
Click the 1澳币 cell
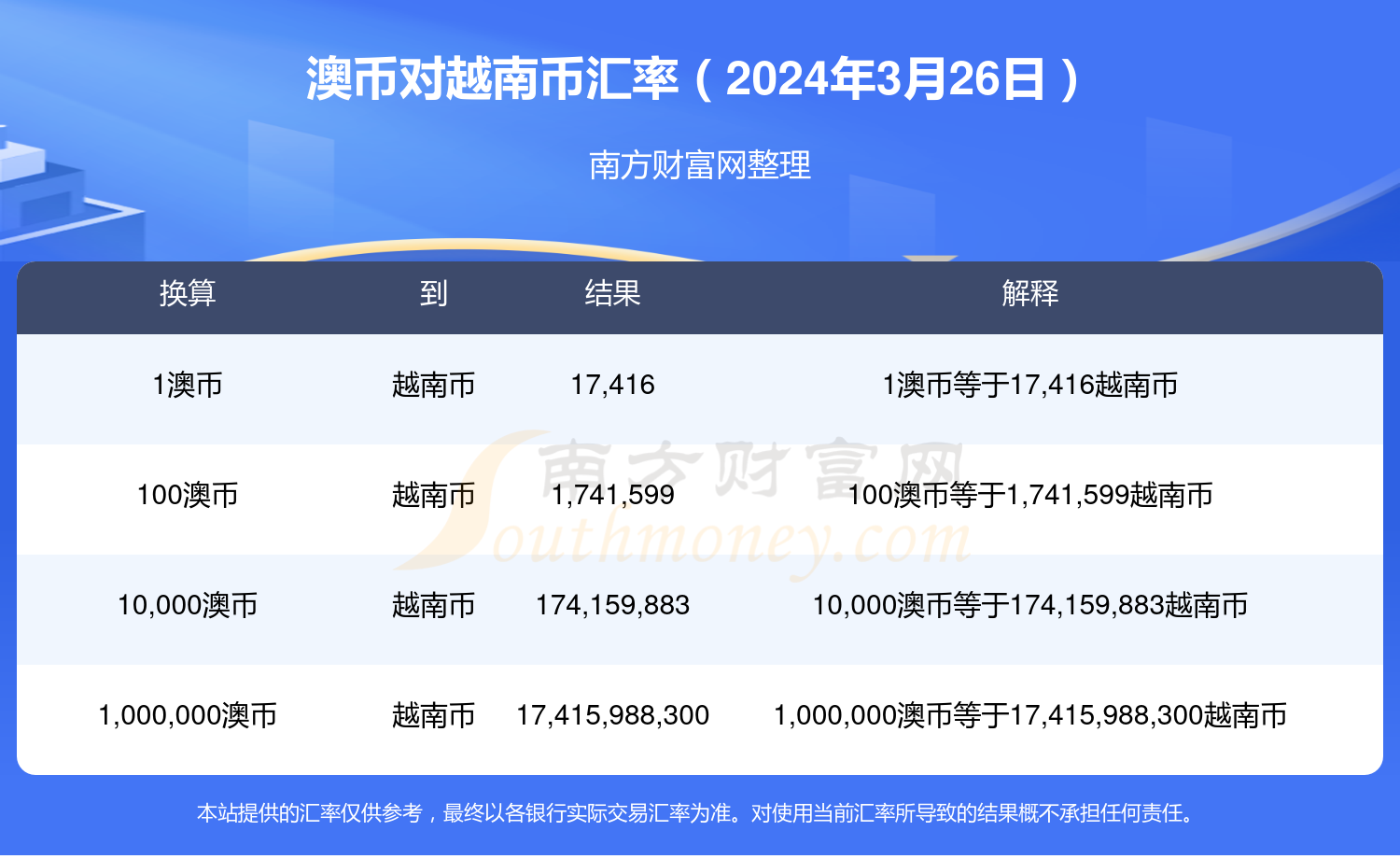coord(188,385)
